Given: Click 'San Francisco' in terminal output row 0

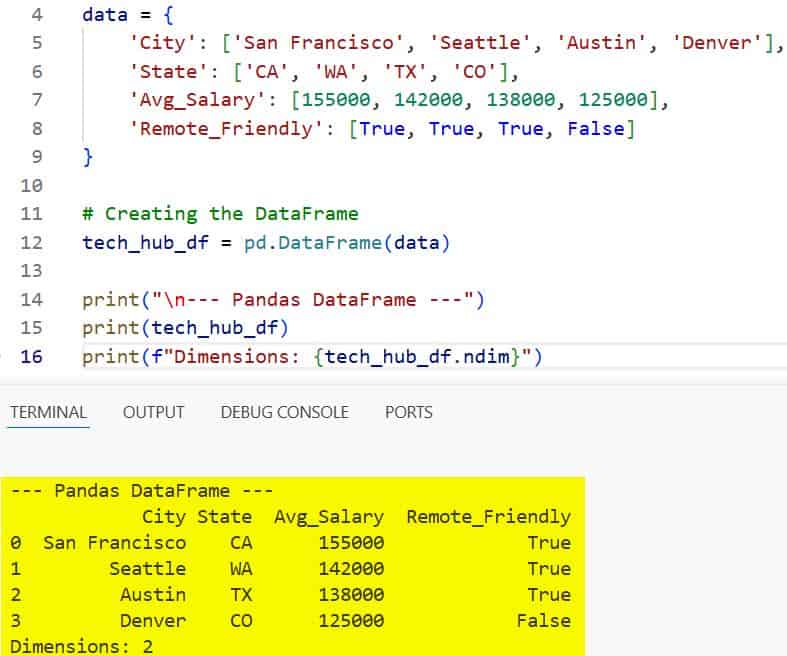Looking at the screenshot, I should click(114, 543).
